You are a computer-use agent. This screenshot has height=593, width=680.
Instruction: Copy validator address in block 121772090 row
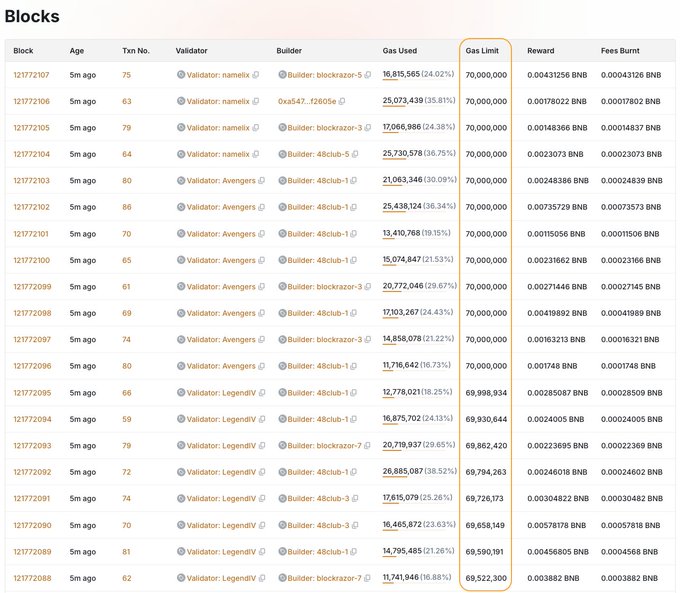click(262, 525)
